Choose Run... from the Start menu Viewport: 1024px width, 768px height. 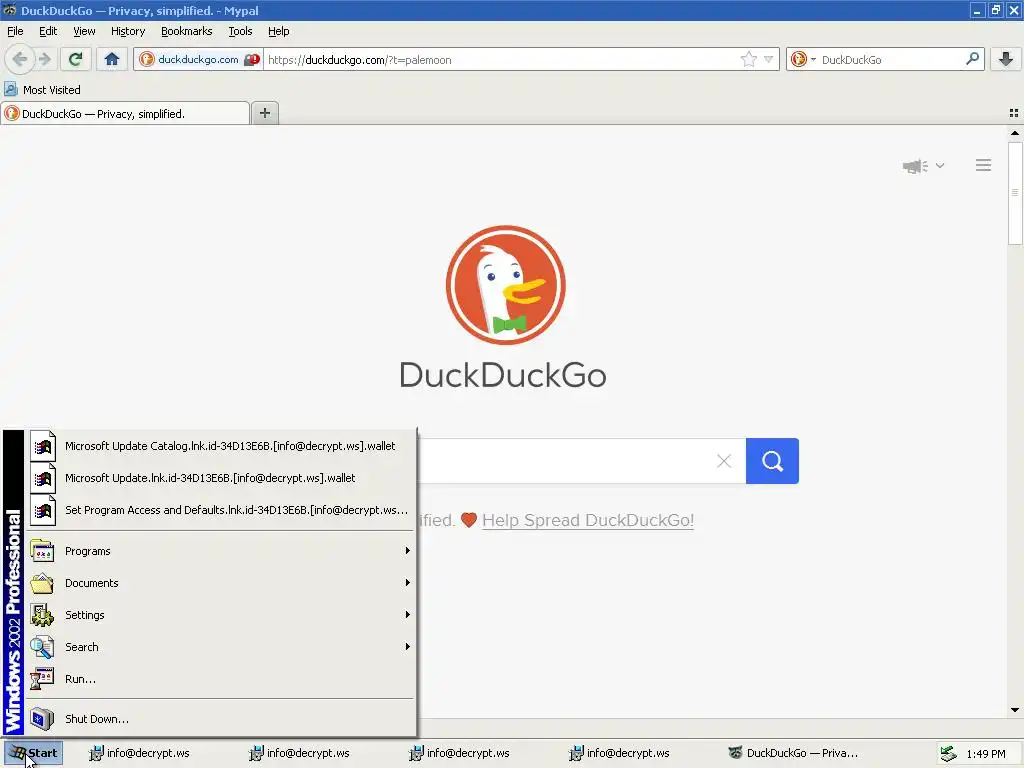(220, 679)
